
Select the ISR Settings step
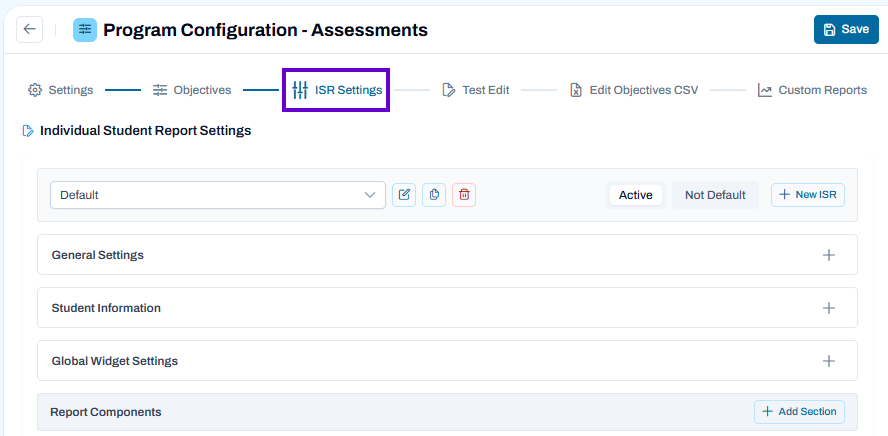click(x=336, y=90)
